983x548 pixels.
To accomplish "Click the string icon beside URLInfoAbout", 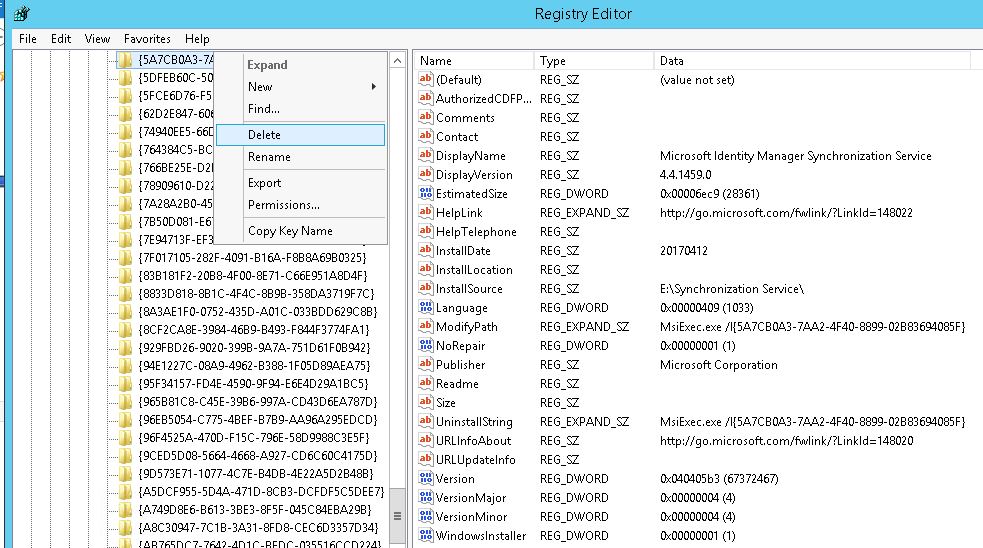I will (x=426, y=440).
